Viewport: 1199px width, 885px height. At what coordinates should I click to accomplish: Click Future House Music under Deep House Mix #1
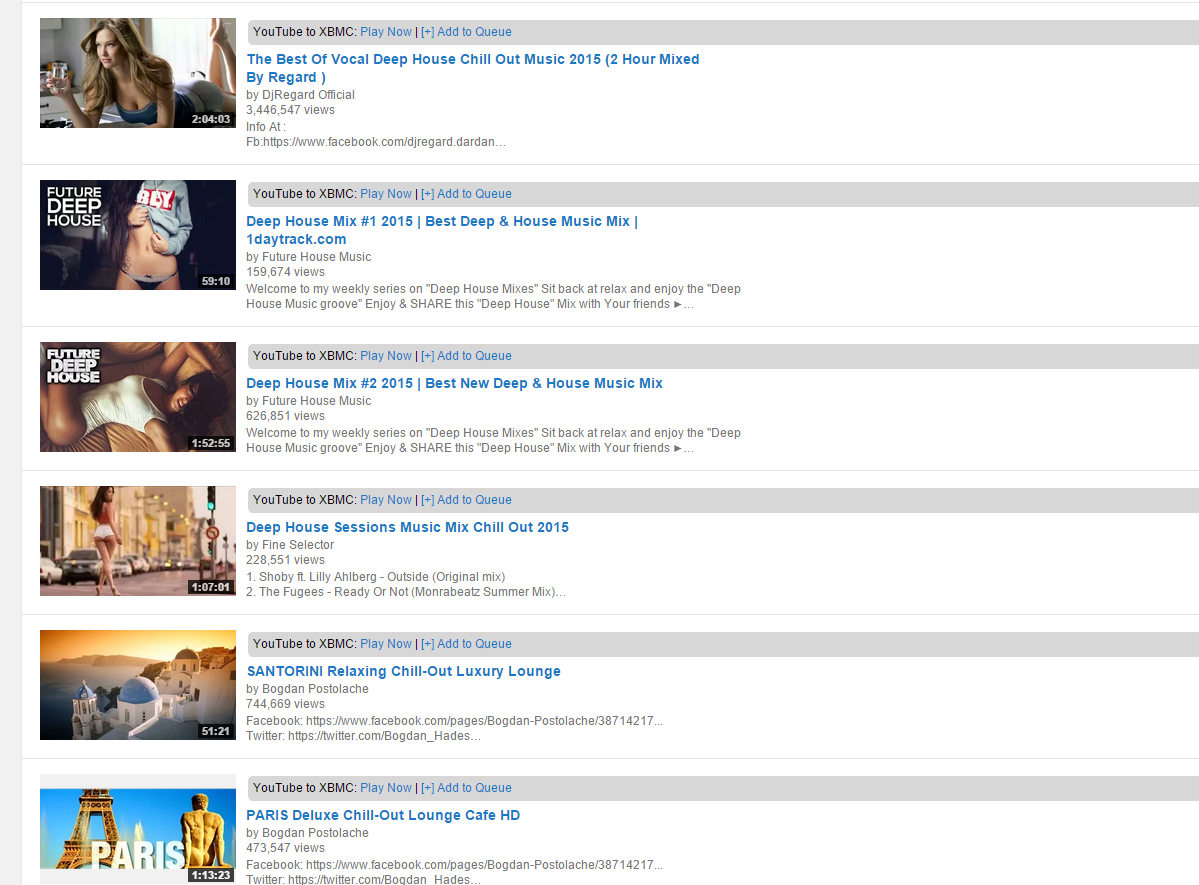click(x=317, y=257)
